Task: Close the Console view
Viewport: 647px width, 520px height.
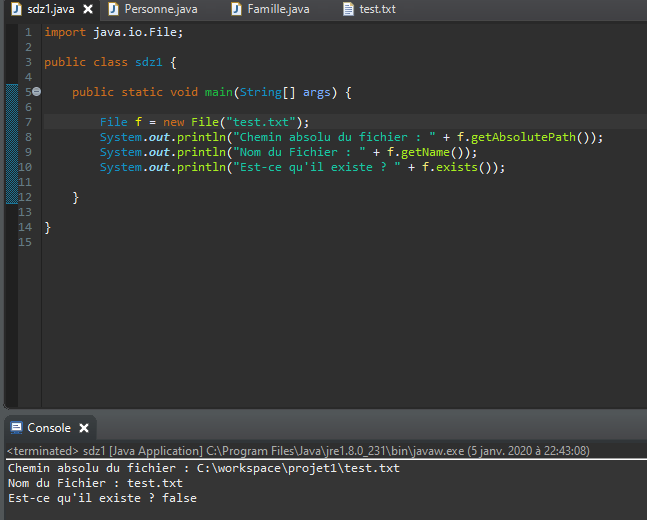Action: 84,428
